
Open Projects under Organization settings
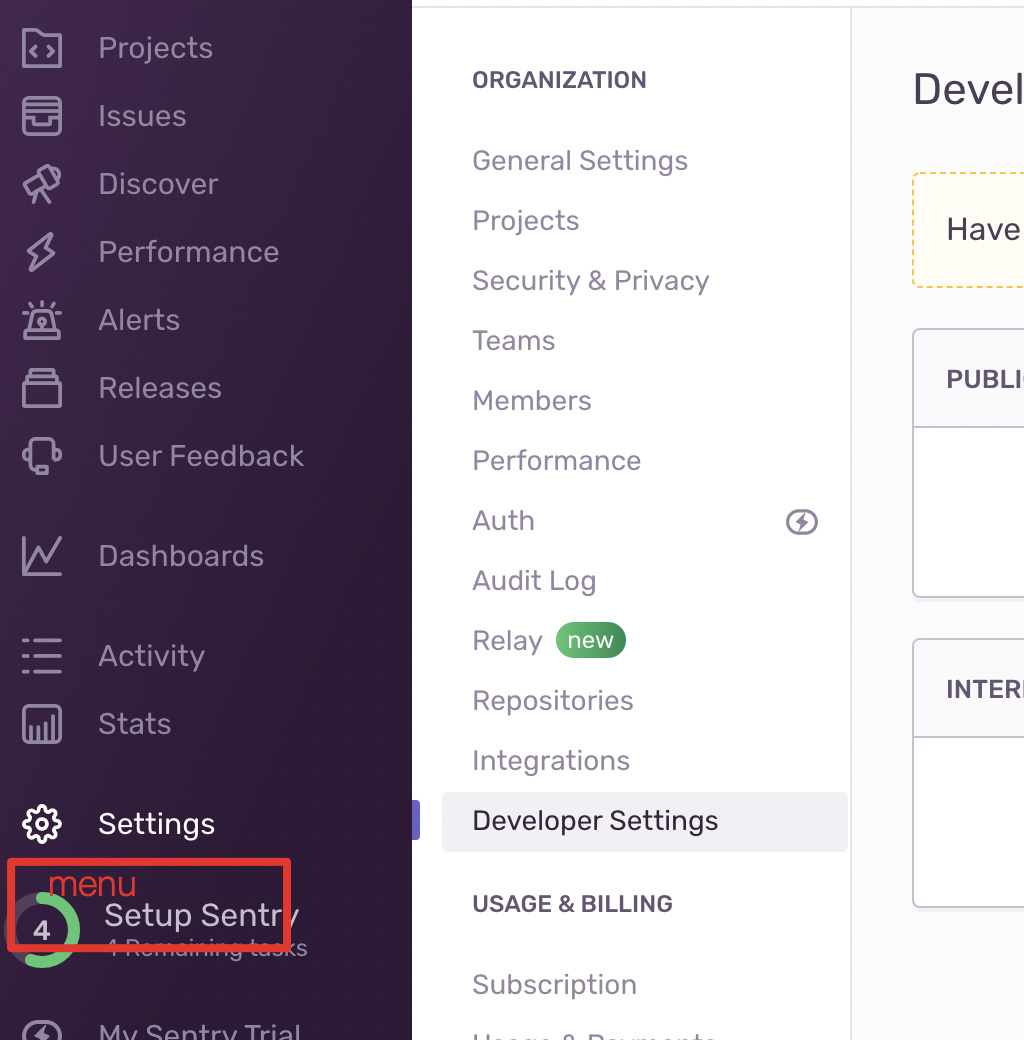(526, 221)
